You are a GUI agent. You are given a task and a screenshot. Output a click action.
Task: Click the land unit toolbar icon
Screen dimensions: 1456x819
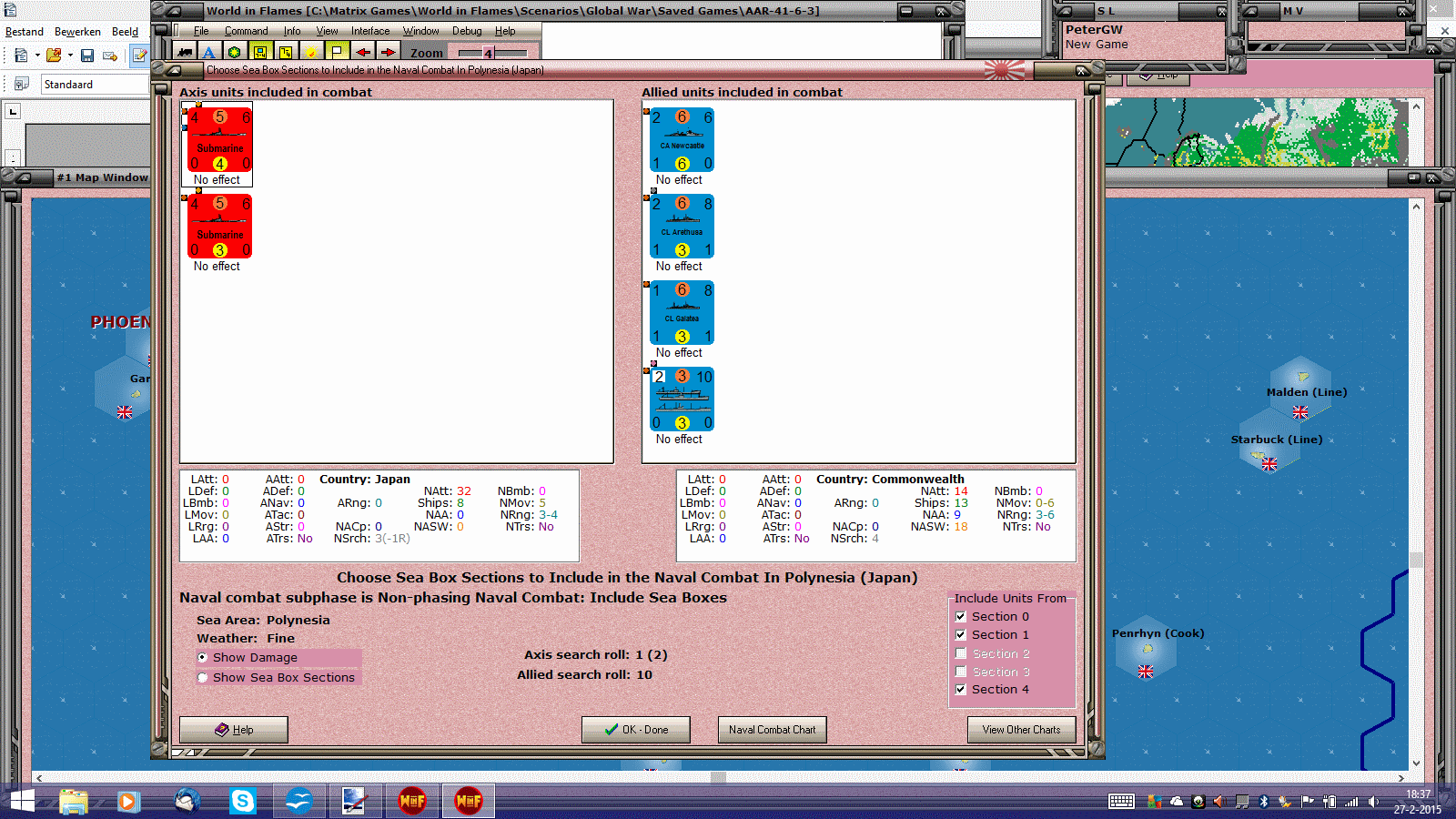pyautogui.click(x=185, y=53)
